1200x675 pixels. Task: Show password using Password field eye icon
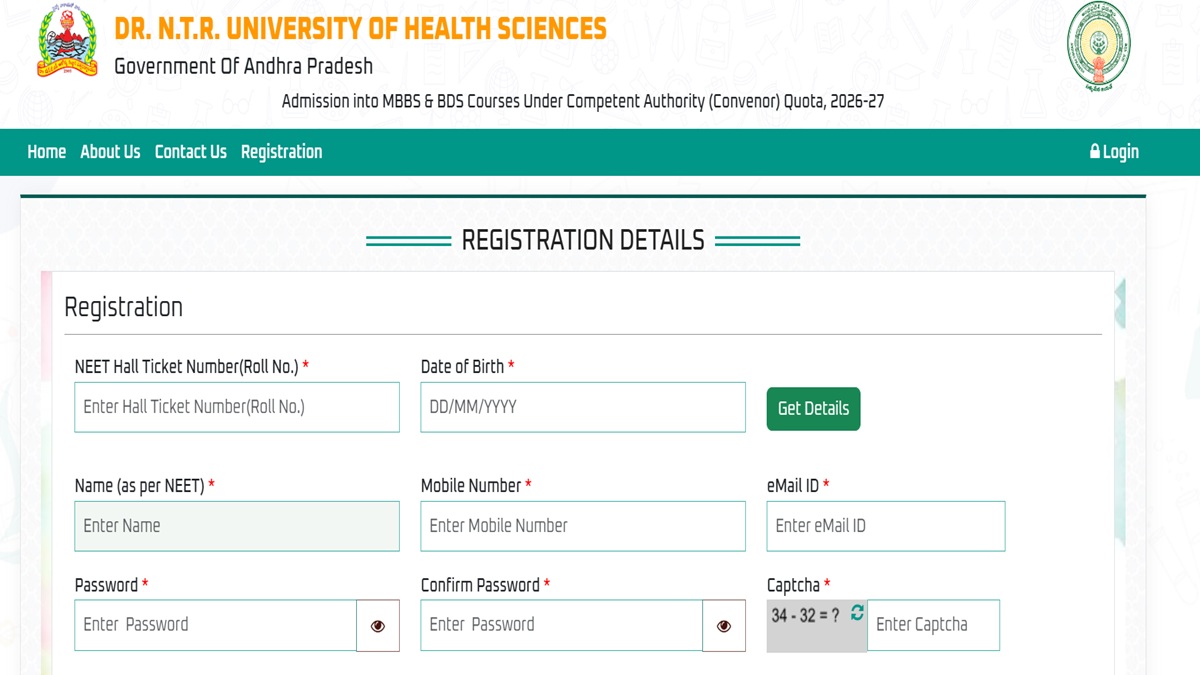coord(378,626)
